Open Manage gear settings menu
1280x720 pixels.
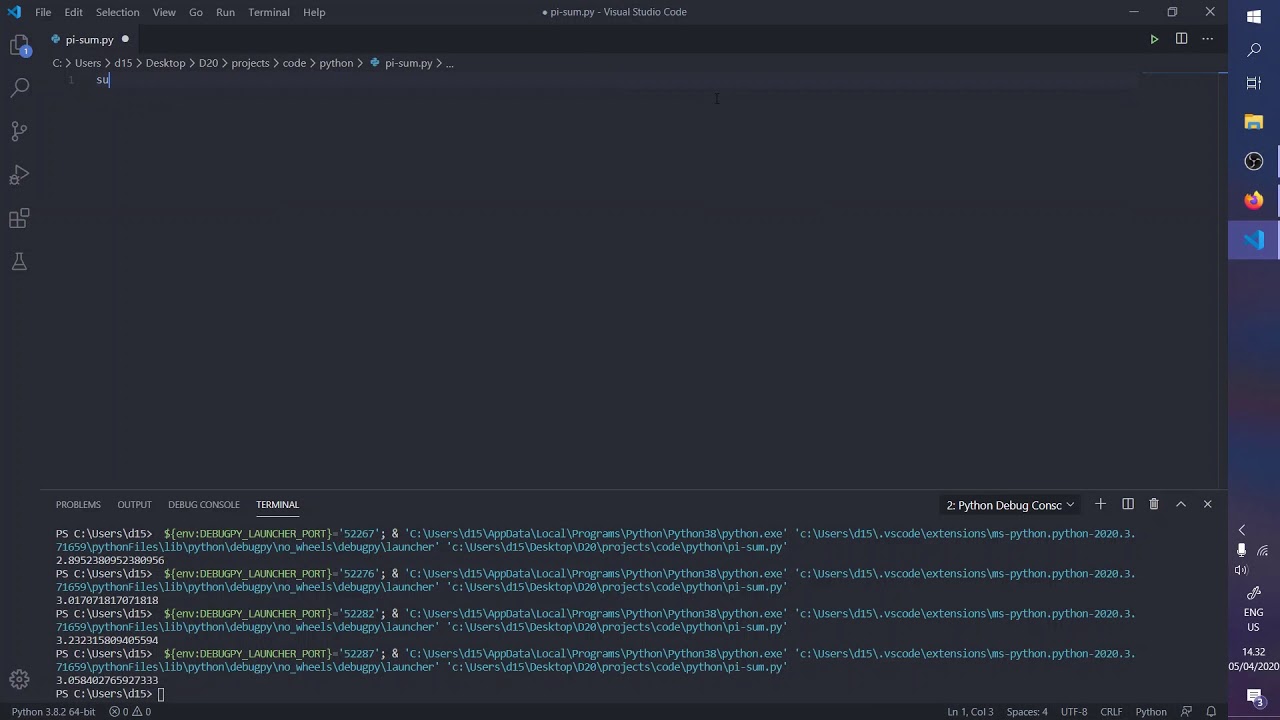pos(19,680)
